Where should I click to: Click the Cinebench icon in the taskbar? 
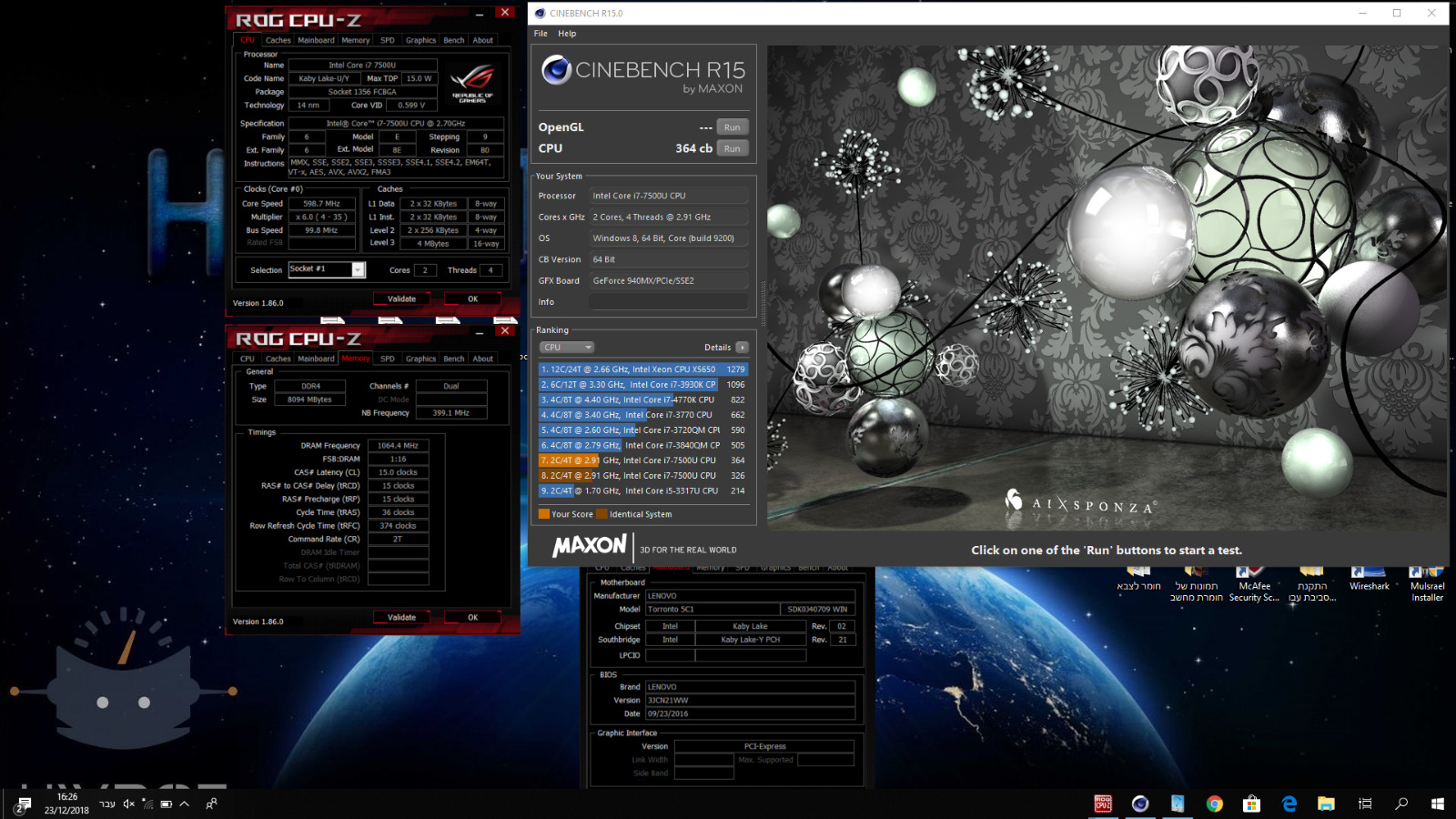pos(1140,804)
